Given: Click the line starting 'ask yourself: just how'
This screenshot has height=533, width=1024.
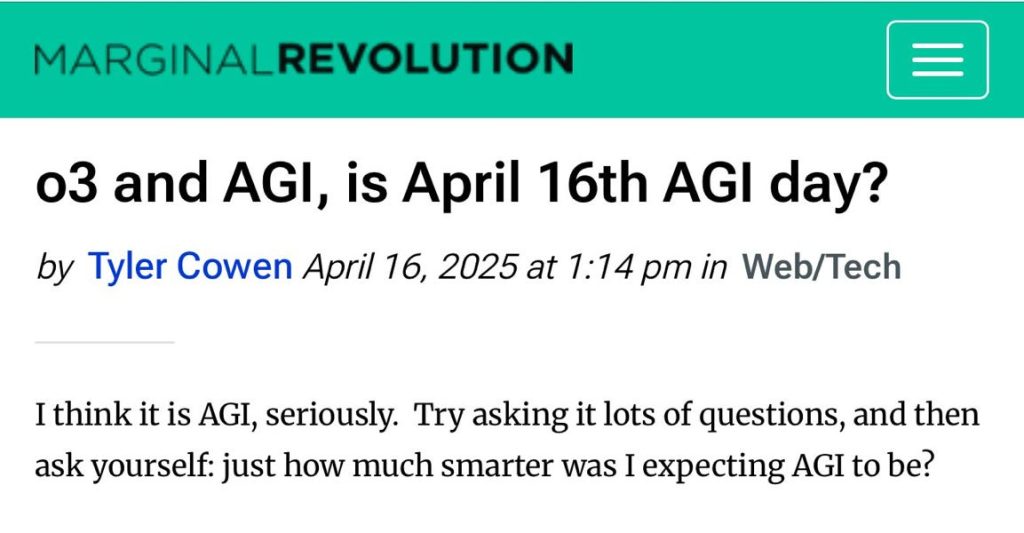Looking at the screenshot, I should click(484, 466).
